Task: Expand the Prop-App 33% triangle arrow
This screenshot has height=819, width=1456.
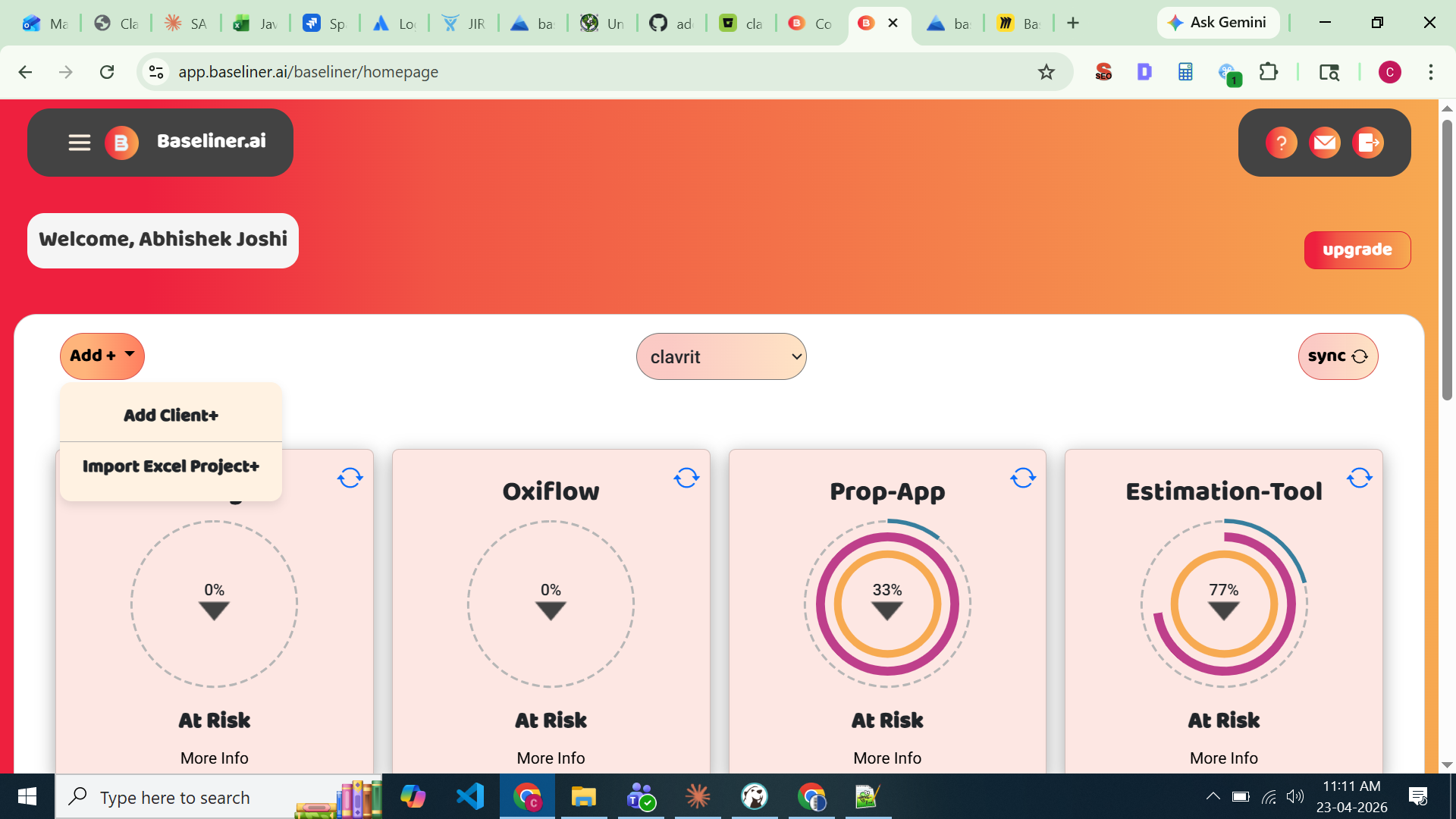Action: (887, 610)
